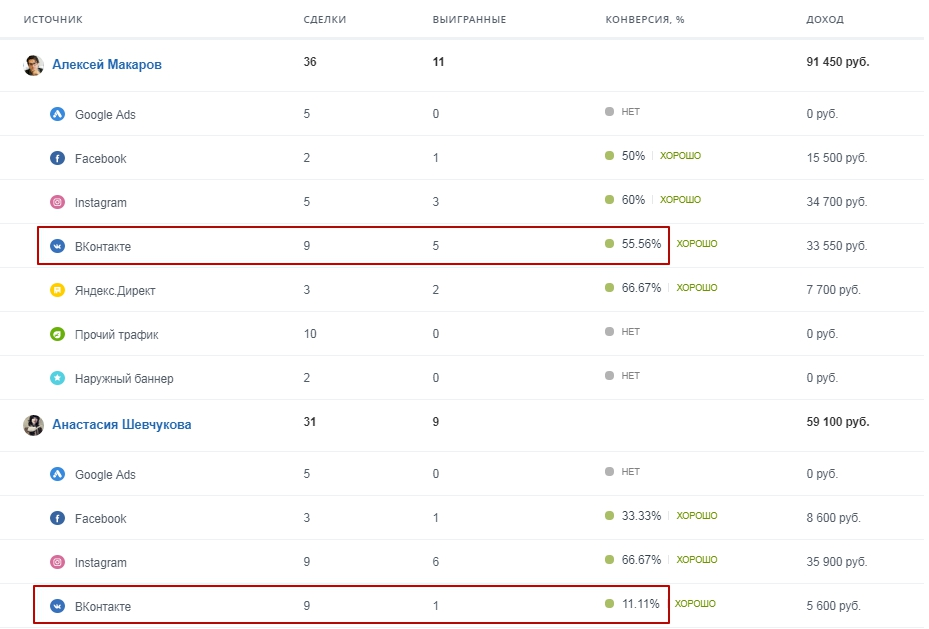Open the Алексей Макаров name link
929x629 pixels.
[x=107, y=65]
